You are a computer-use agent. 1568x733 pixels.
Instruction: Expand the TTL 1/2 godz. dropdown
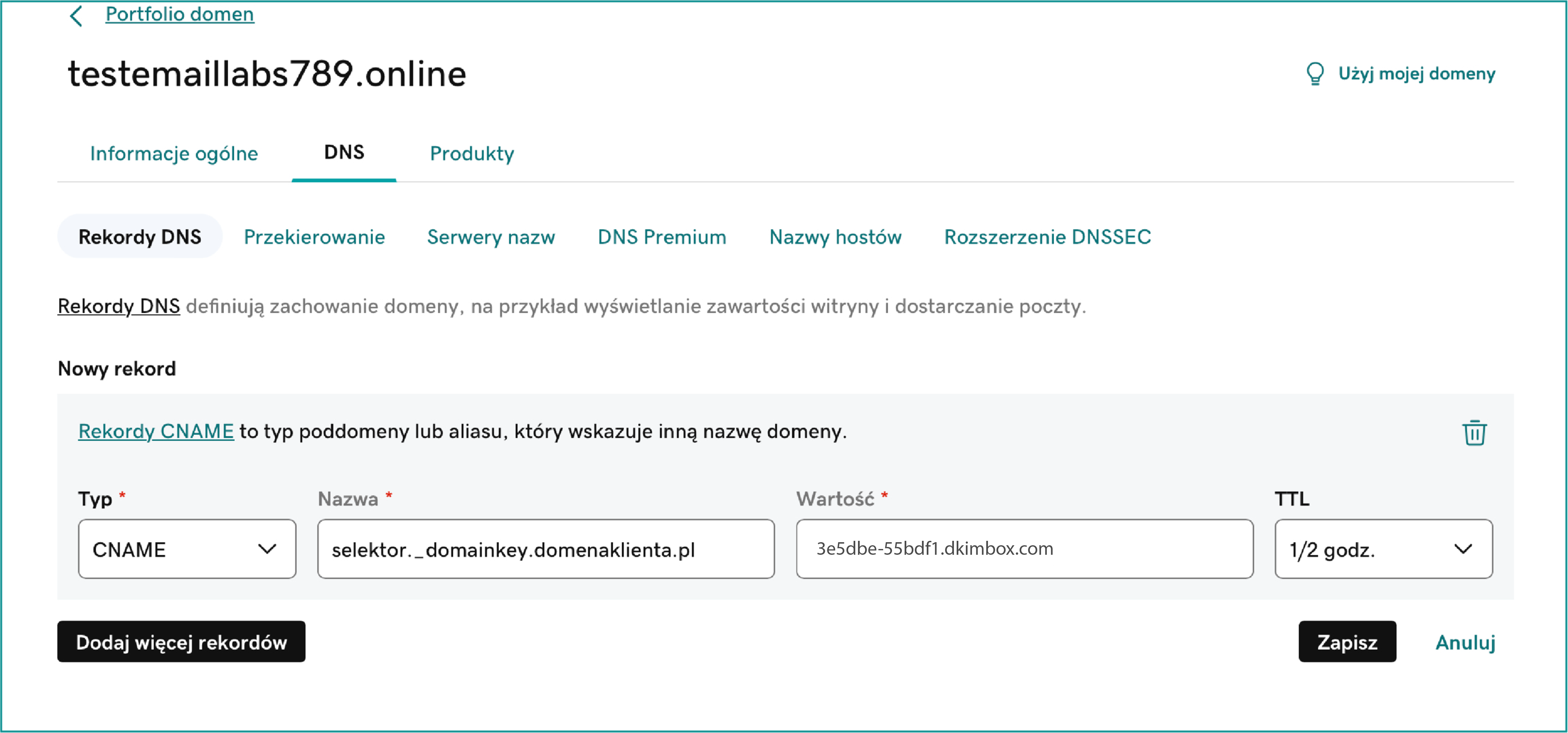1383,549
